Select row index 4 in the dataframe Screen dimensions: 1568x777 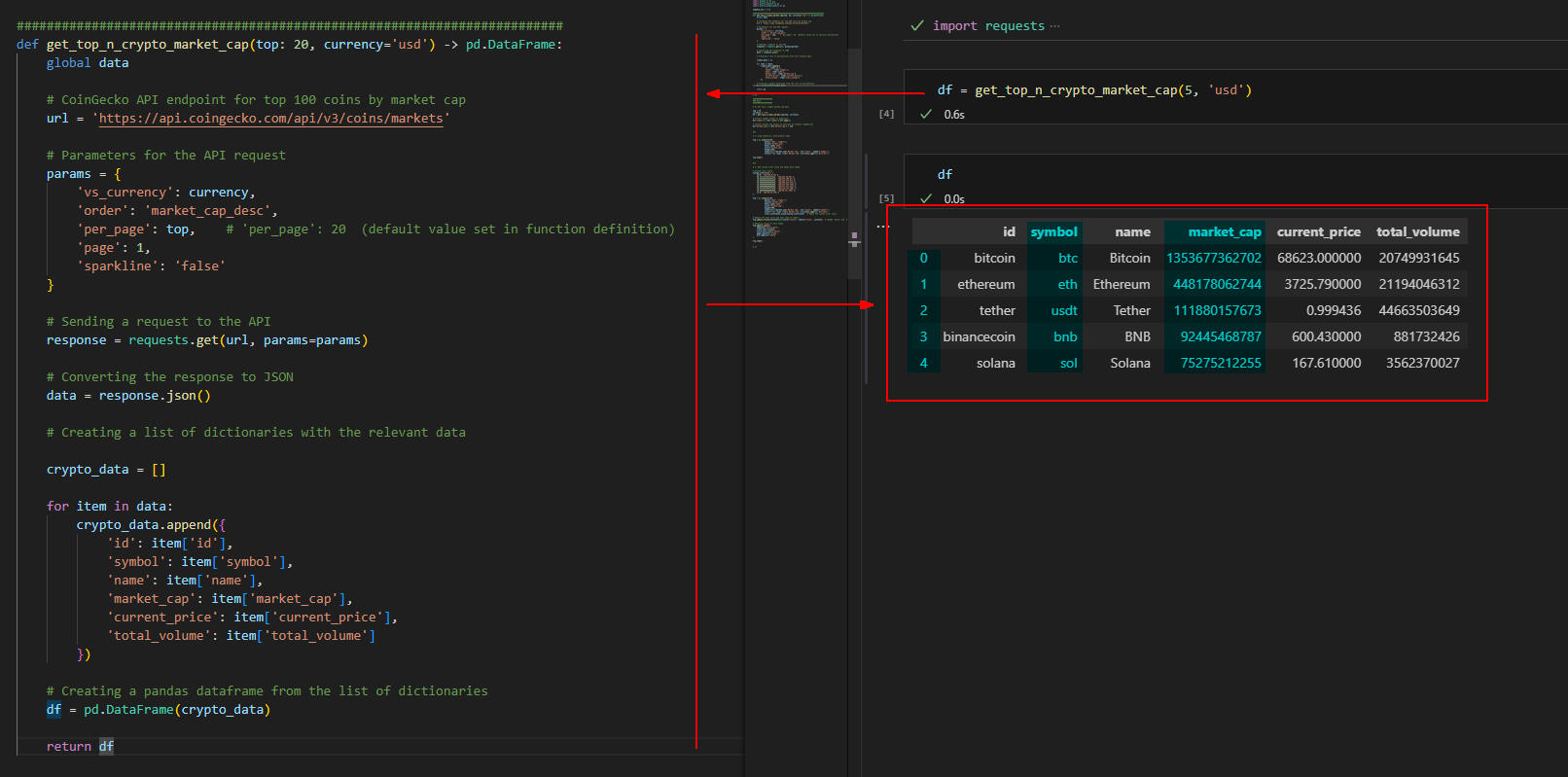(924, 363)
